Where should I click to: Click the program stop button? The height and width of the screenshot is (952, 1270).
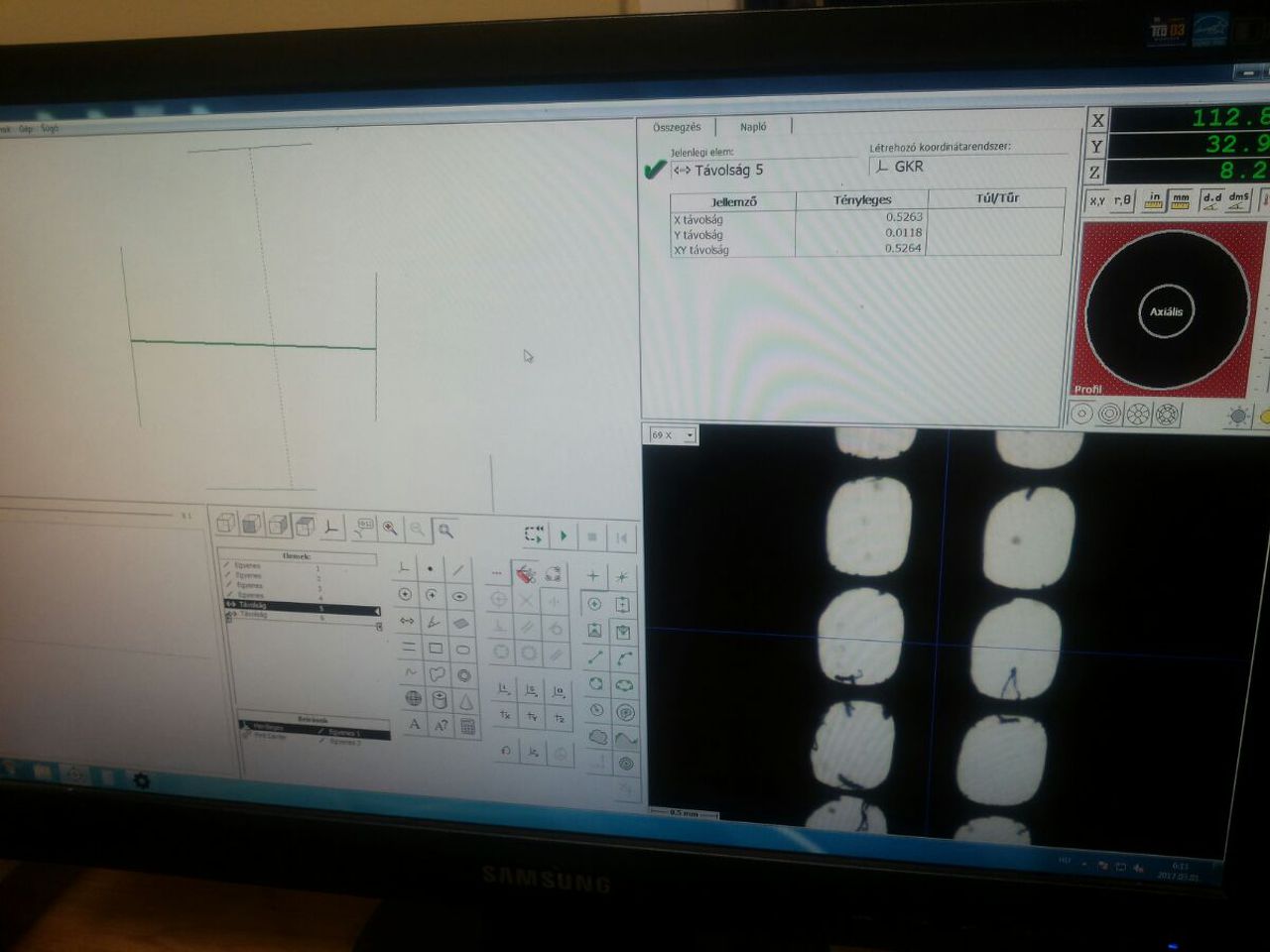pyautogui.click(x=592, y=536)
